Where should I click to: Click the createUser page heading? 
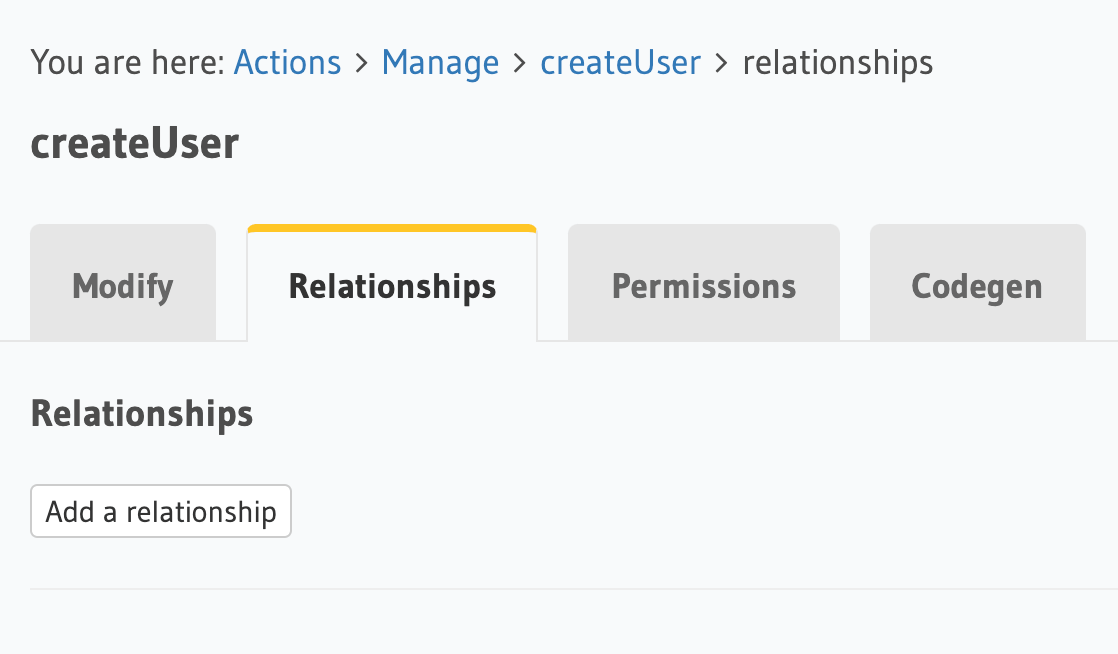point(134,142)
